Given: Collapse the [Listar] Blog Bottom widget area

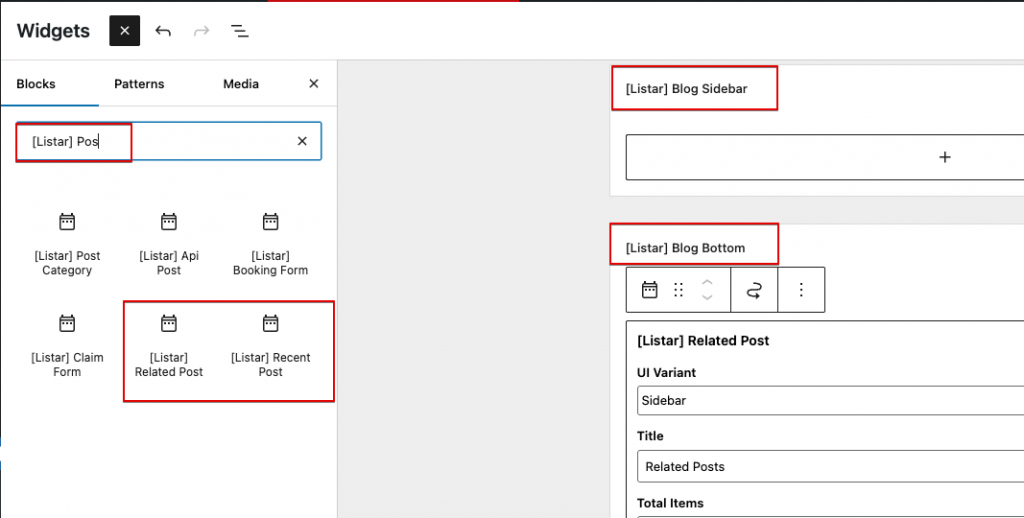Looking at the screenshot, I should point(685,248).
